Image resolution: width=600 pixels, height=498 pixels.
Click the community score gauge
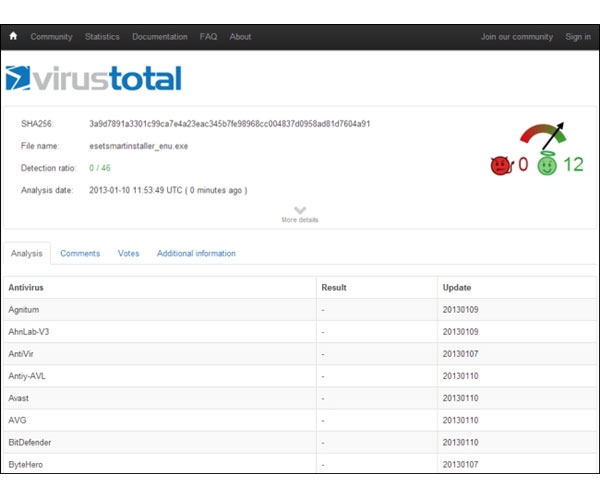click(x=543, y=136)
